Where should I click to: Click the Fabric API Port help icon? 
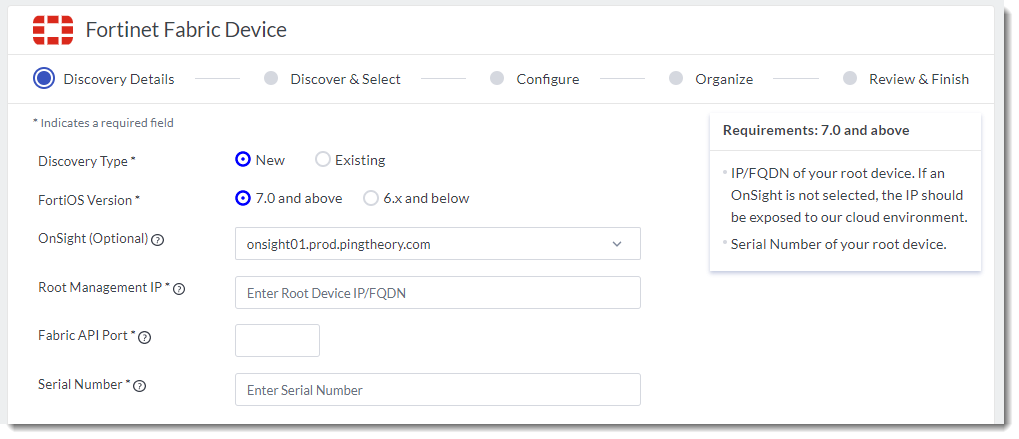(144, 337)
